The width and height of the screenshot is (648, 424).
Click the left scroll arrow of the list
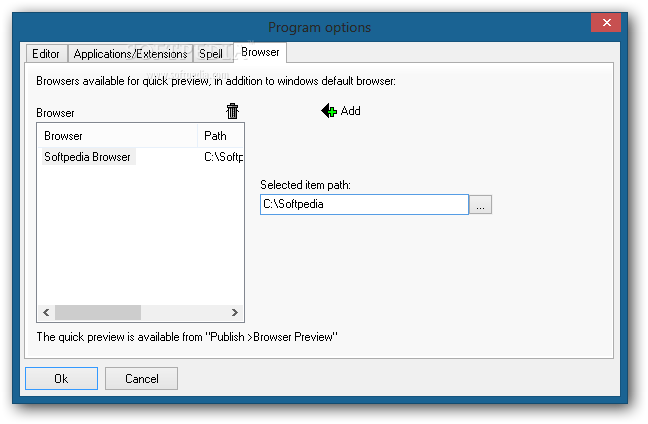(46, 312)
